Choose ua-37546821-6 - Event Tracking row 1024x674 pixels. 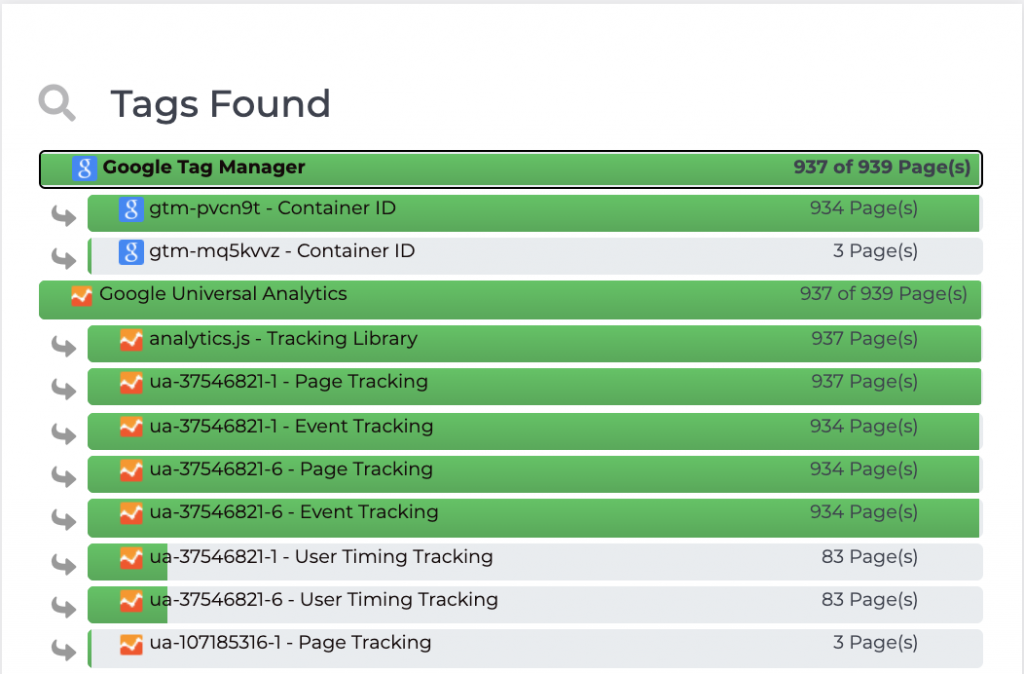pos(294,513)
